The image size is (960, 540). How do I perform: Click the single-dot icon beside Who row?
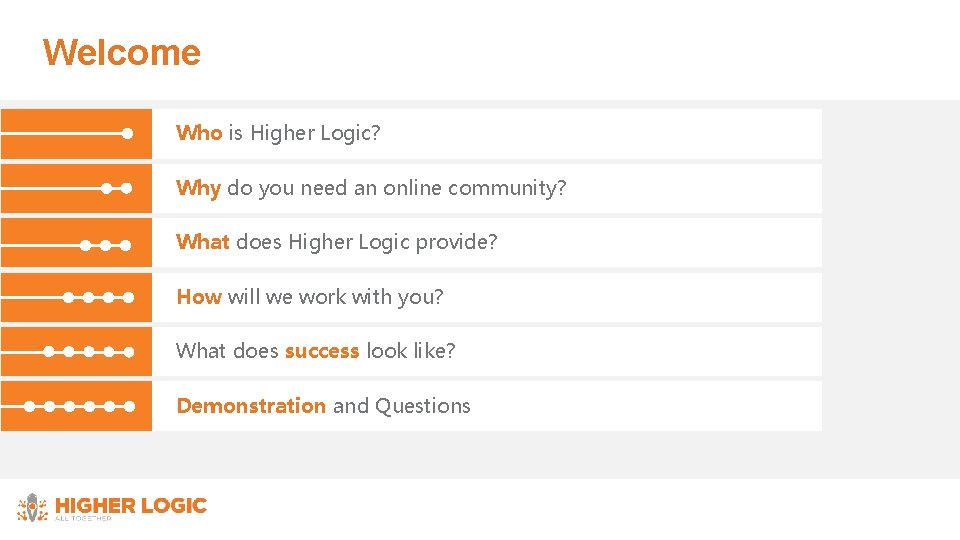(x=127, y=133)
